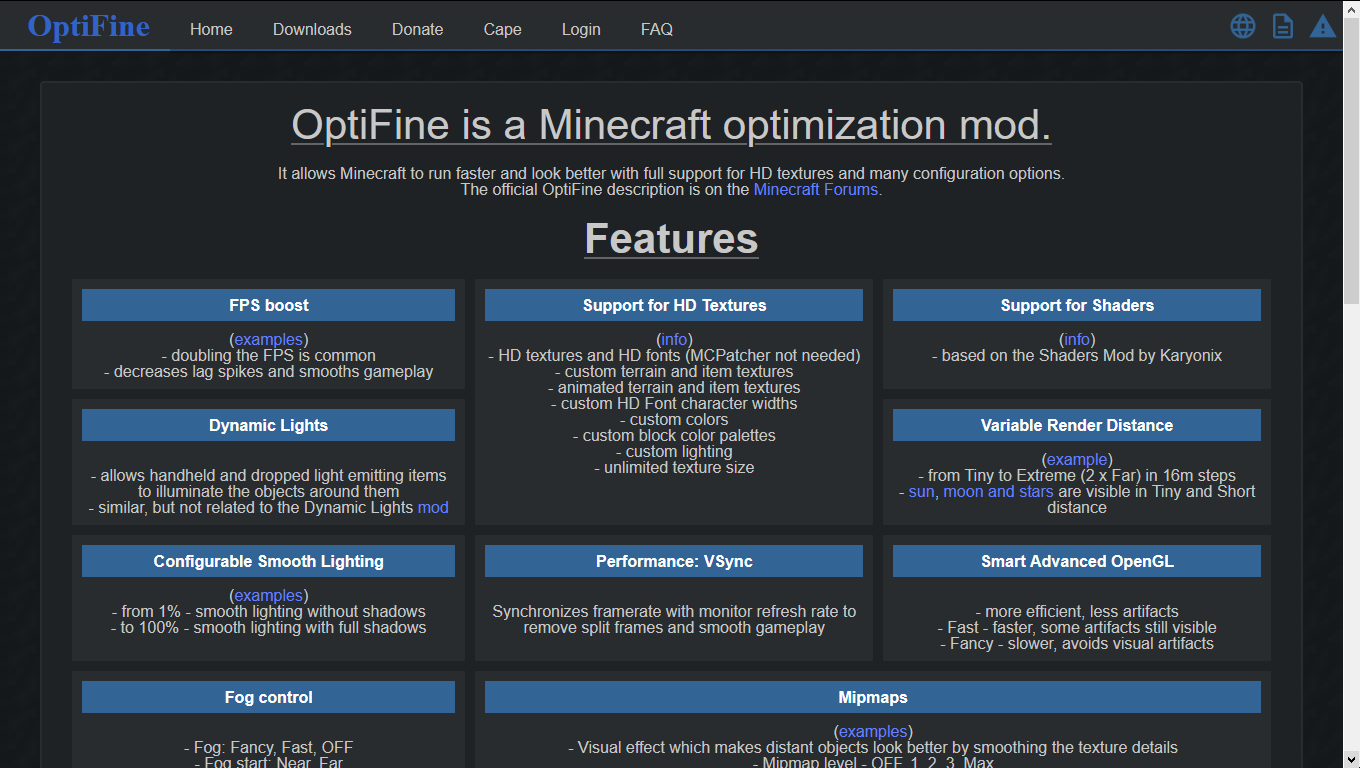Click the page scrollbar up arrow
1360x768 pixels.
pos(1351,8)
